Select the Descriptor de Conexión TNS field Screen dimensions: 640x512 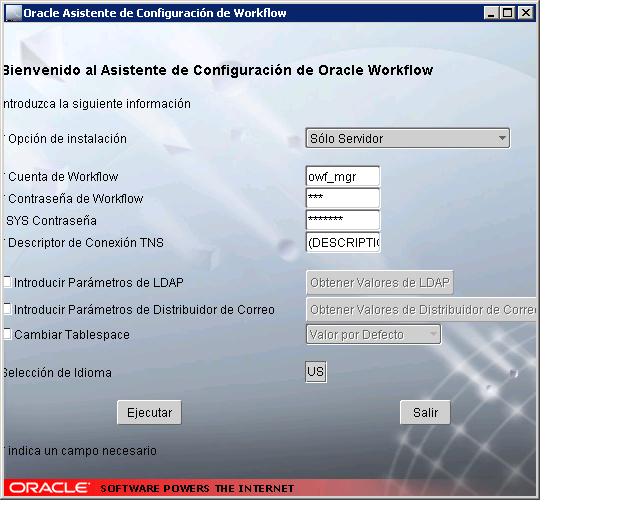tap(343, 243)
